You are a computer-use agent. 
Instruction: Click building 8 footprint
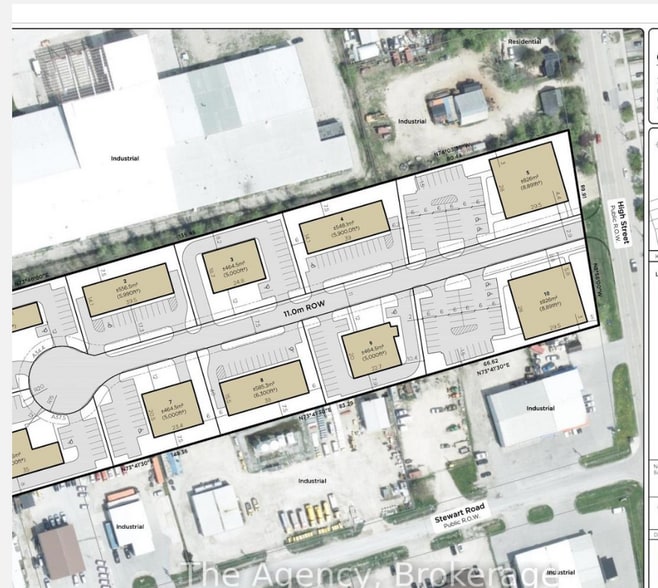pos(263,387)
